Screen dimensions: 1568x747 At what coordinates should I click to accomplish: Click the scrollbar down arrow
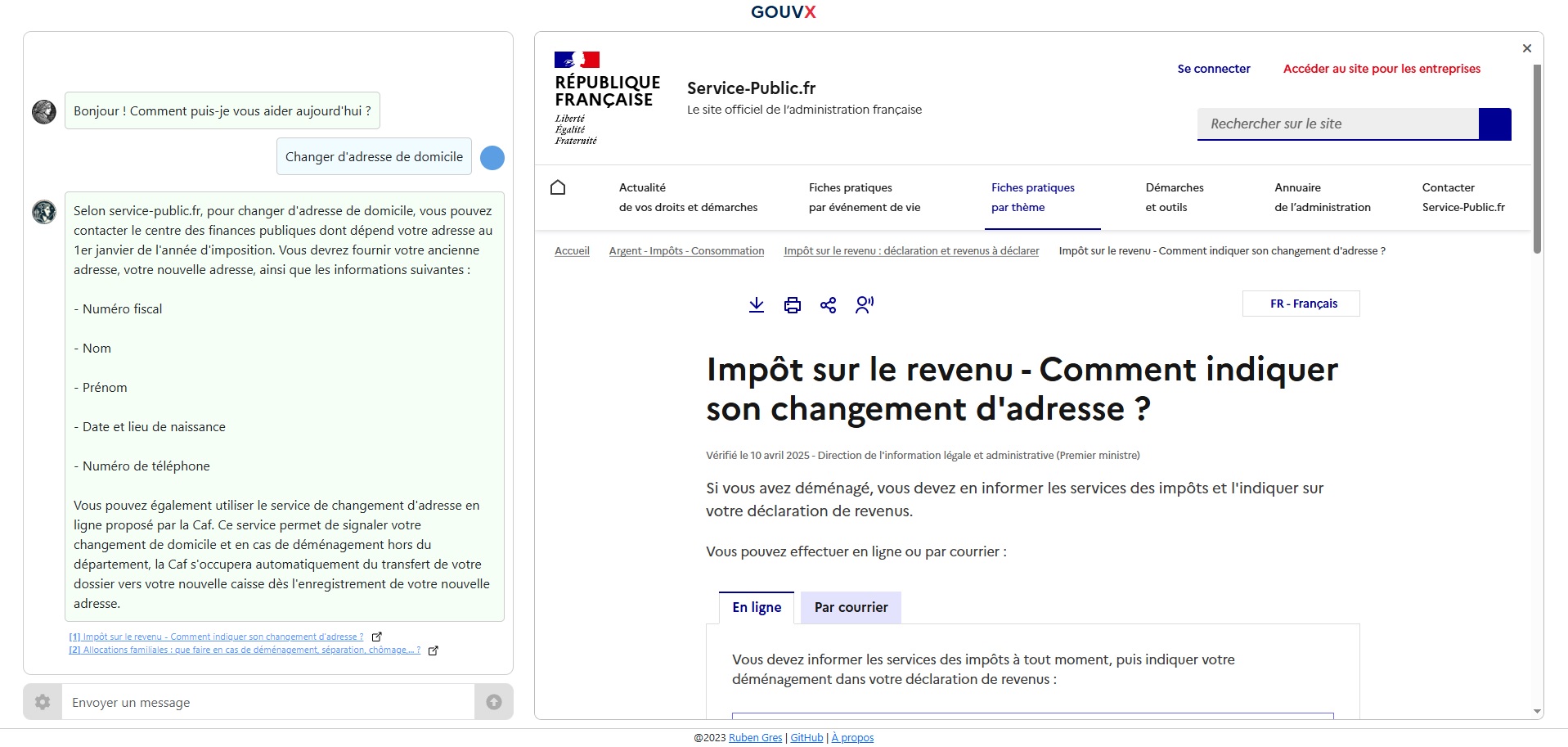(1537, 712)
